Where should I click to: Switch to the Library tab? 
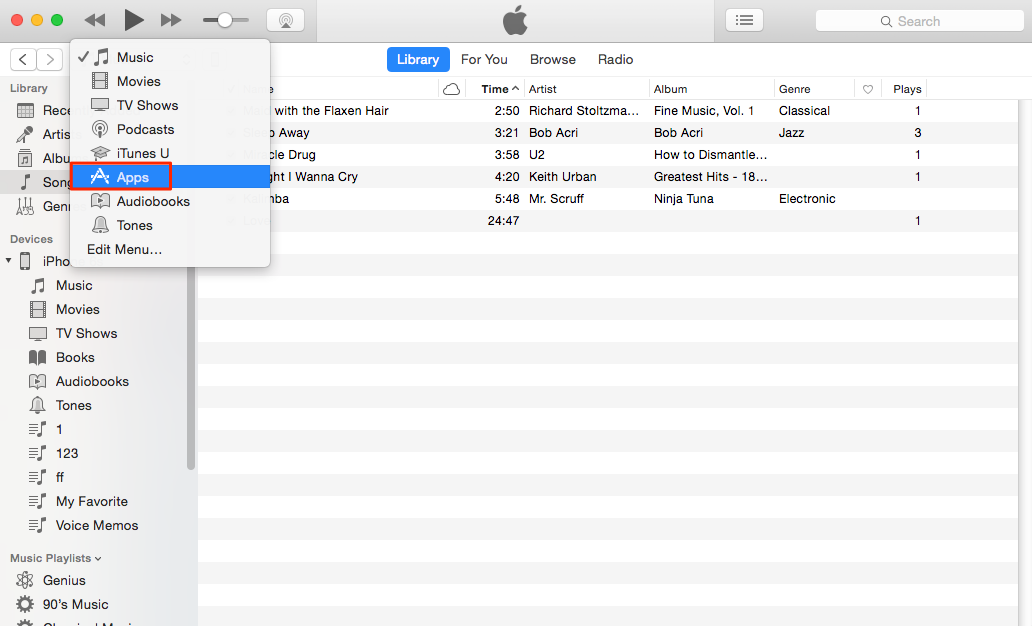click(418, 59)
